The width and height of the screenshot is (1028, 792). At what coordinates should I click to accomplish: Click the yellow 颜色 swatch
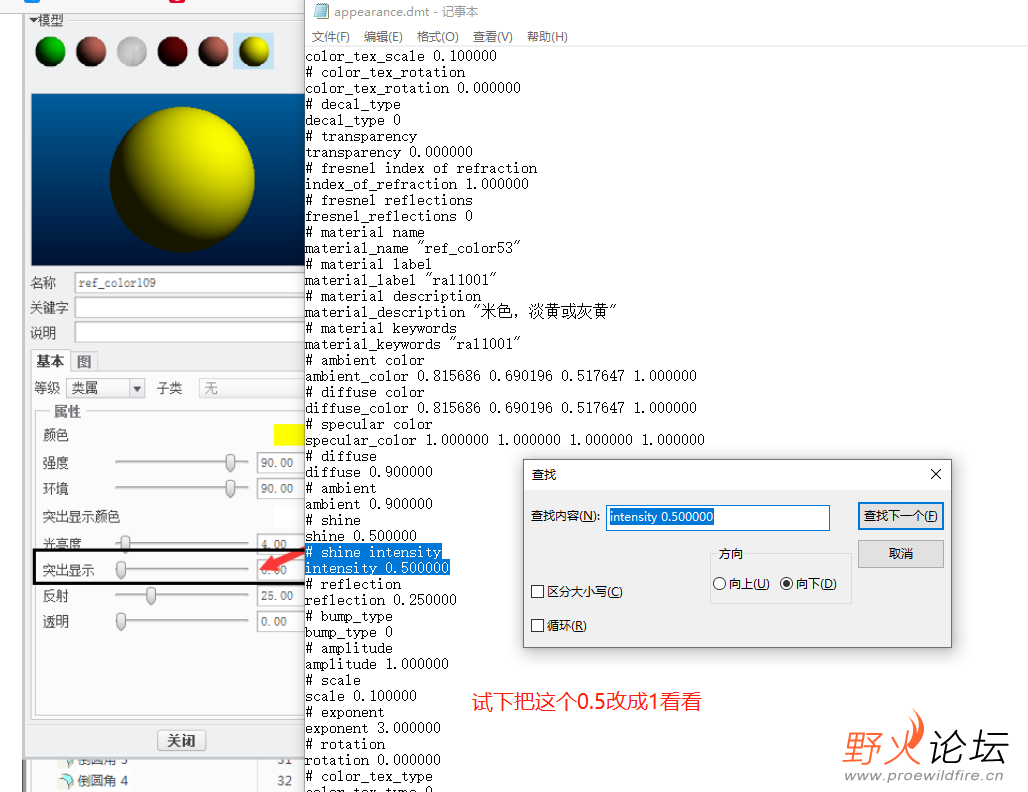coord(288,435)
